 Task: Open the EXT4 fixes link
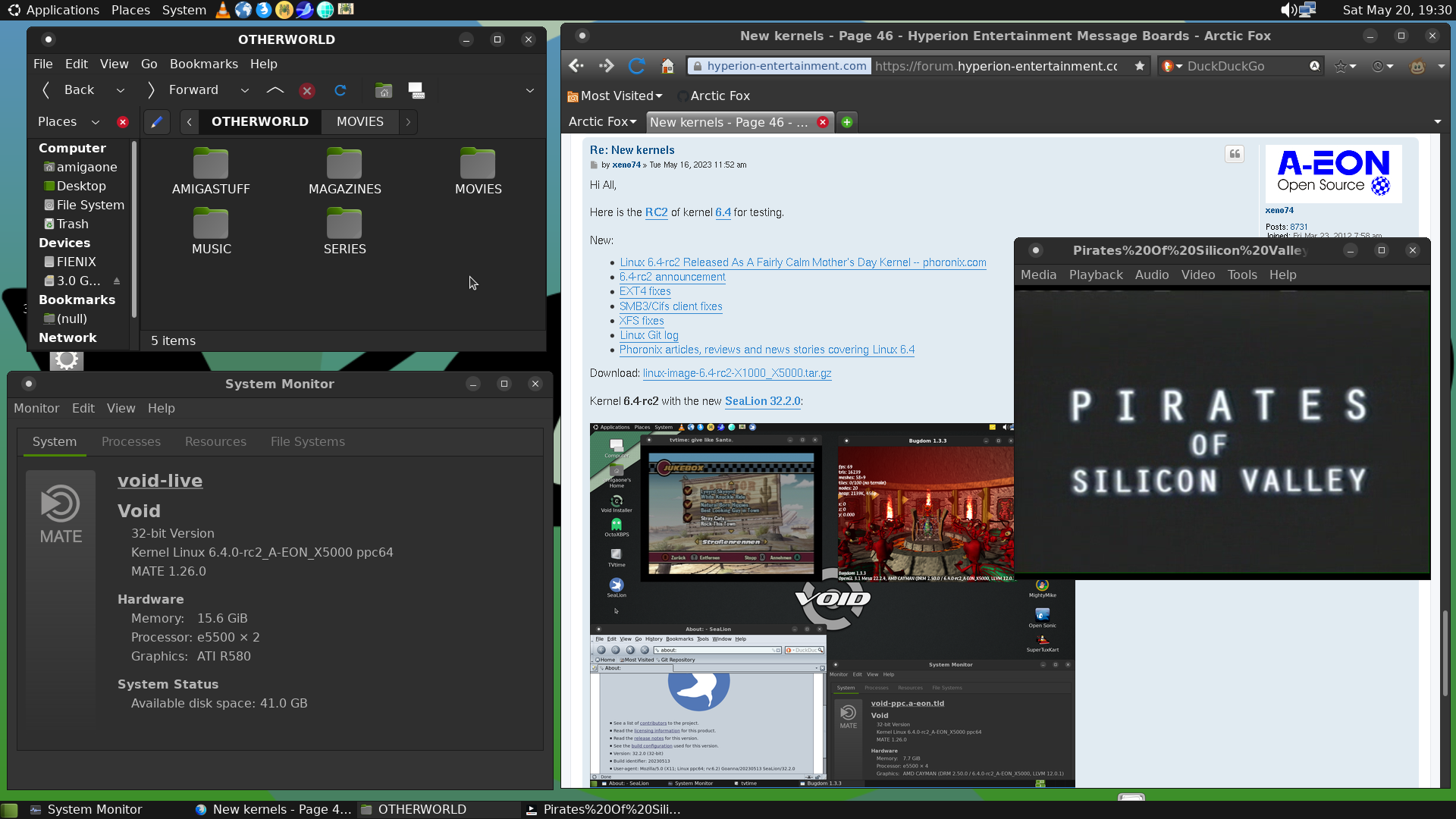tap(645, 292)
